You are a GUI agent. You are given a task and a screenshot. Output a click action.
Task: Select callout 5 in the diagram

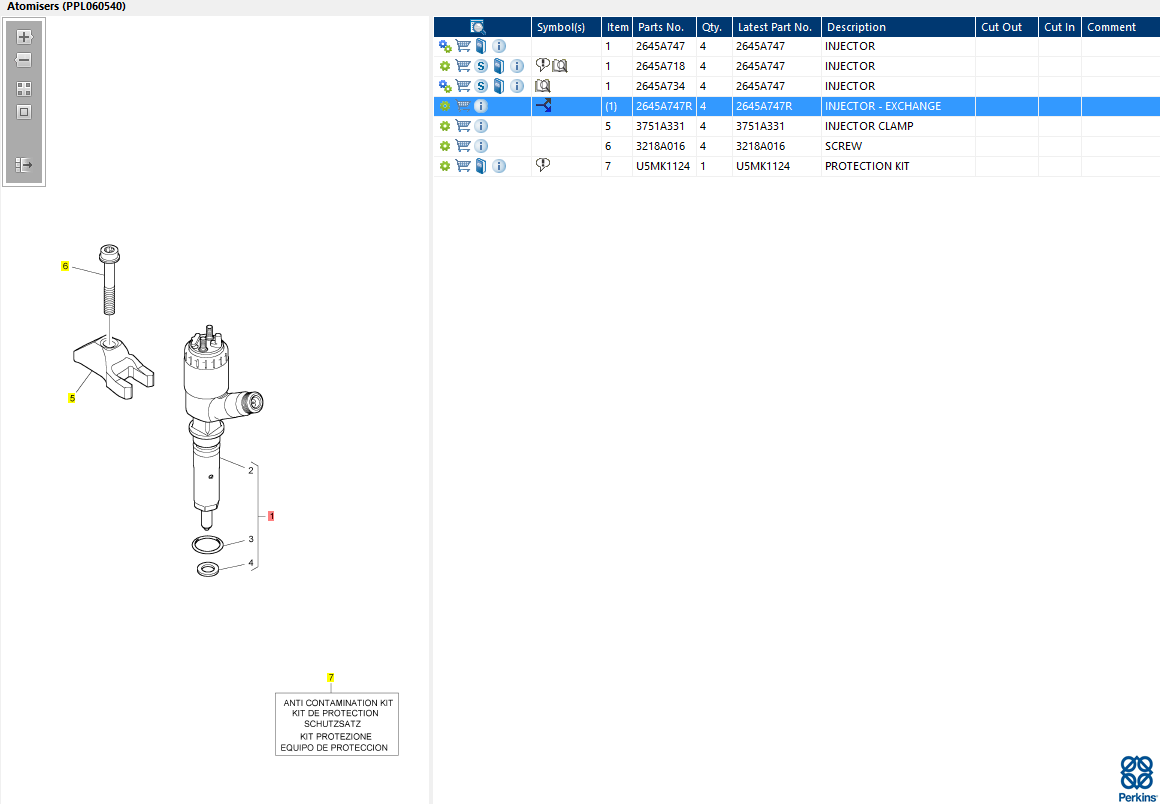click(72, 398)
